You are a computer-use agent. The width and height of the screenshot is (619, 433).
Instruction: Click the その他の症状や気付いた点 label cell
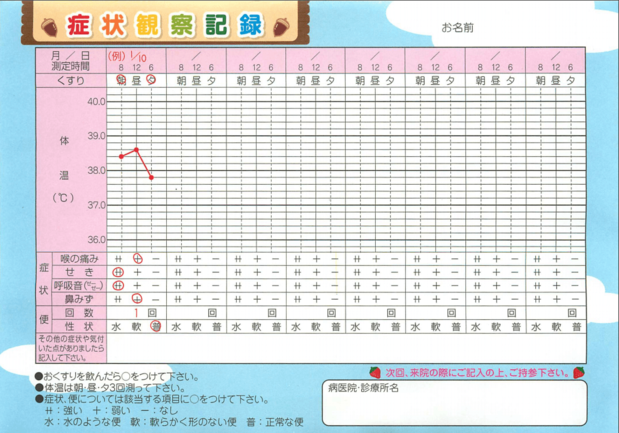click(x=71, y=349)
